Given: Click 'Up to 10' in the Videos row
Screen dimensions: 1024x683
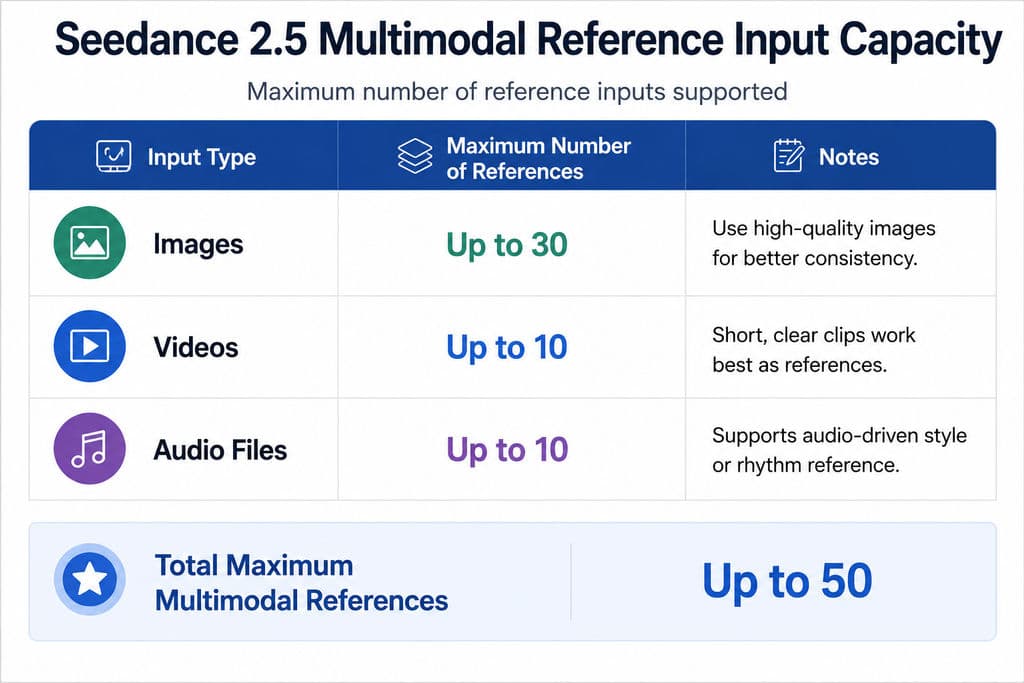Looking at the screenshot, I should (x=507, y=347).
